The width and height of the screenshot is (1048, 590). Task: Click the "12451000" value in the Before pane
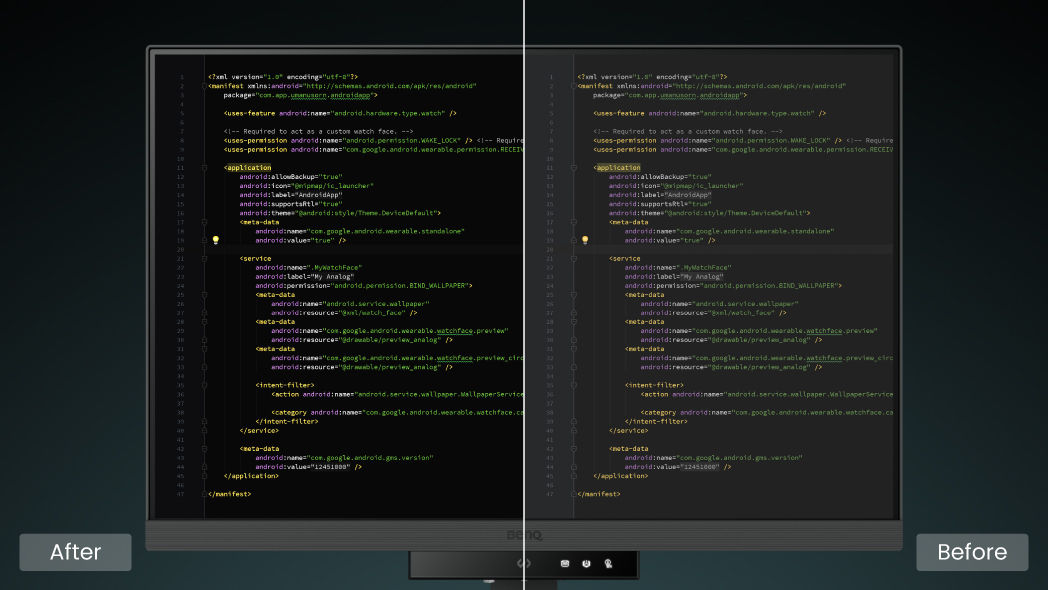[699, 467]
